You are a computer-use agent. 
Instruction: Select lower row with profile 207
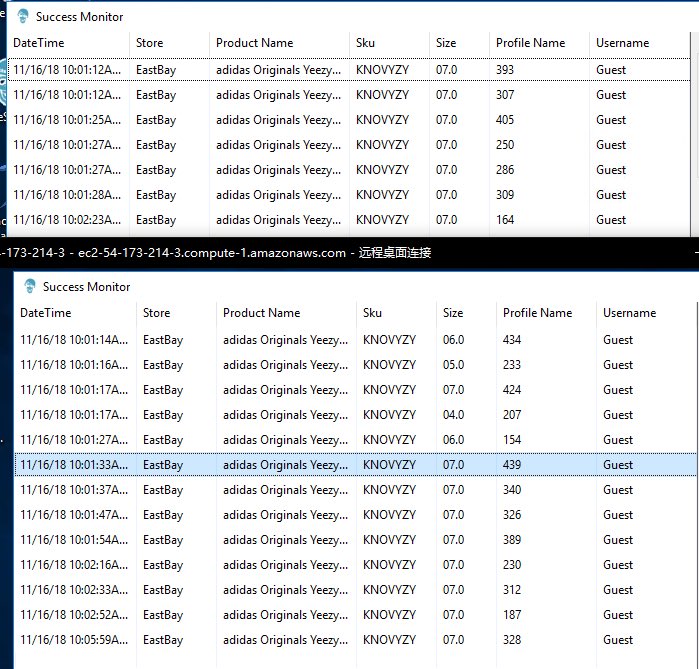point(356,415)
